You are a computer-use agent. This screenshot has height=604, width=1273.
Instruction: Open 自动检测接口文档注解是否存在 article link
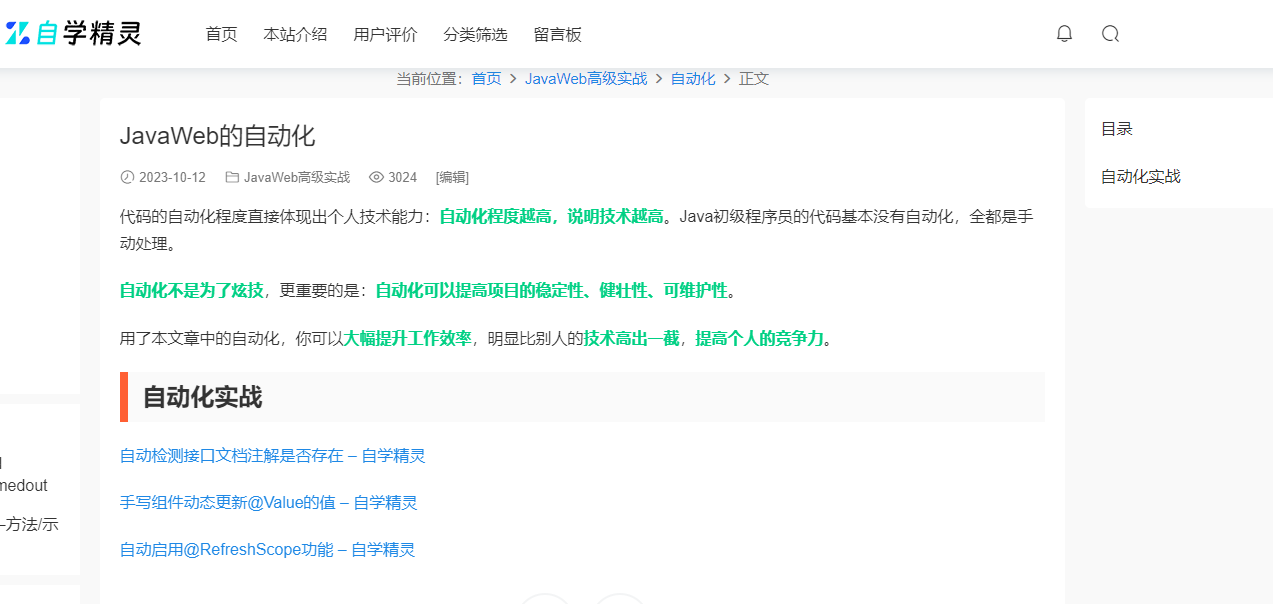(x=272, y=456)
